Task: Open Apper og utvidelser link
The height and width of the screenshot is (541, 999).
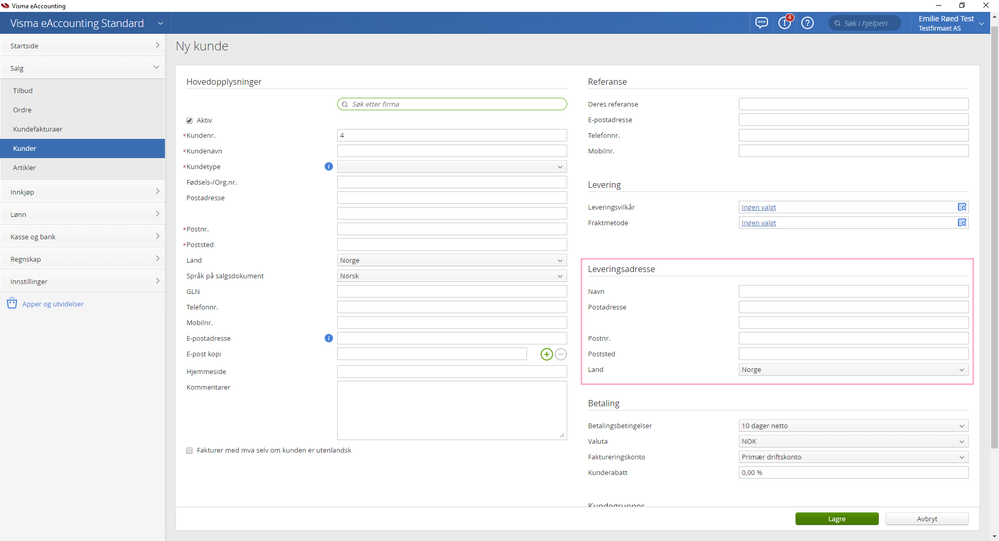Action: [53, 304]
